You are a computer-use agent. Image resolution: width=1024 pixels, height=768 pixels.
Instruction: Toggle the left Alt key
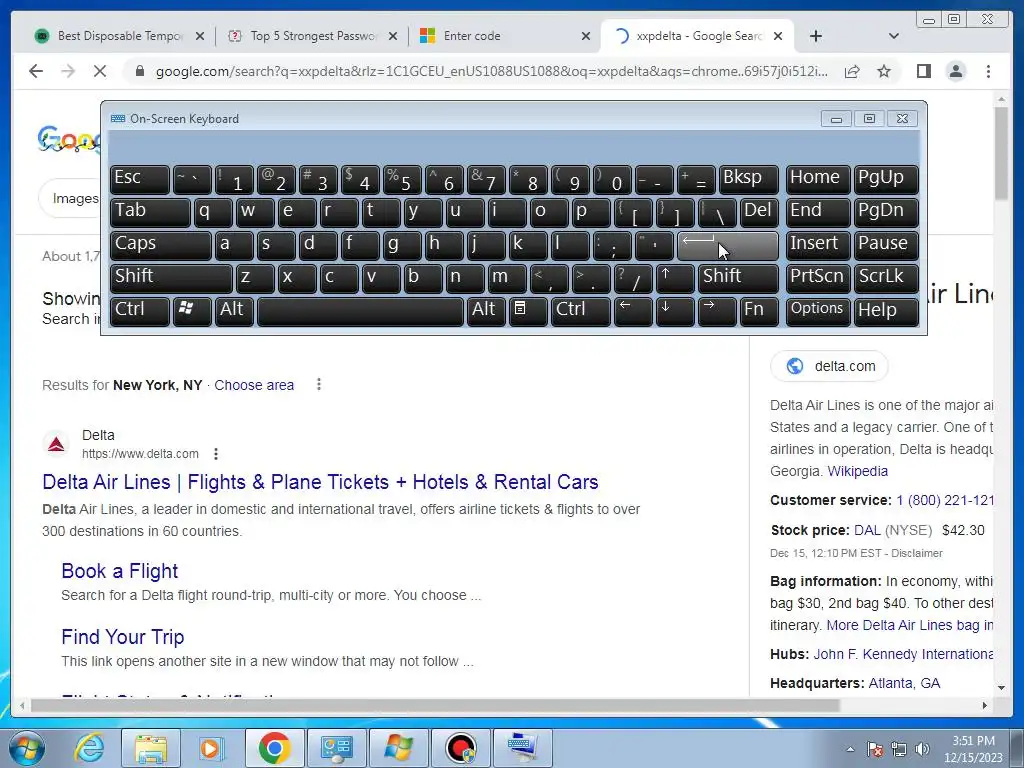[x=234, y=312]
